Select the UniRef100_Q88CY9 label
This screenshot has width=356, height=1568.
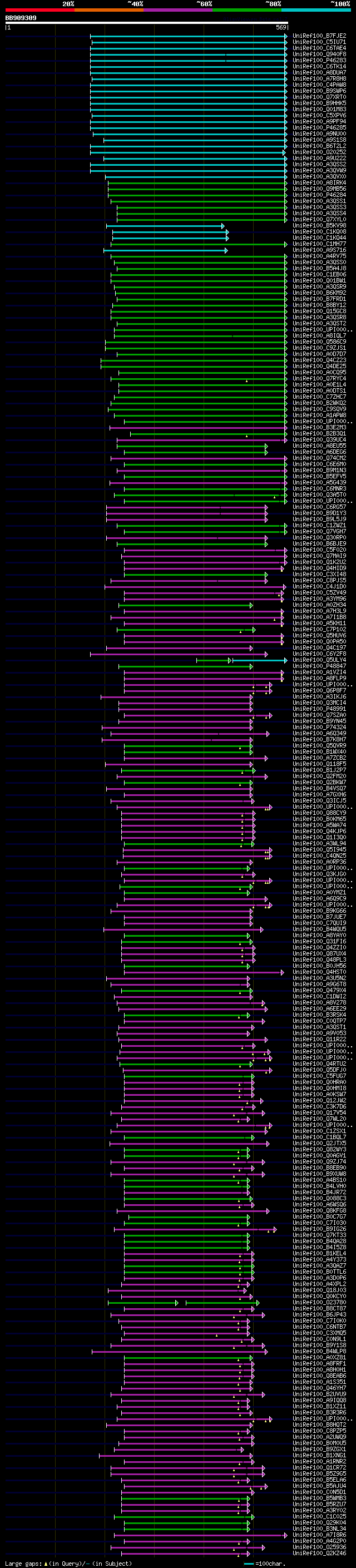pos(319,813)
